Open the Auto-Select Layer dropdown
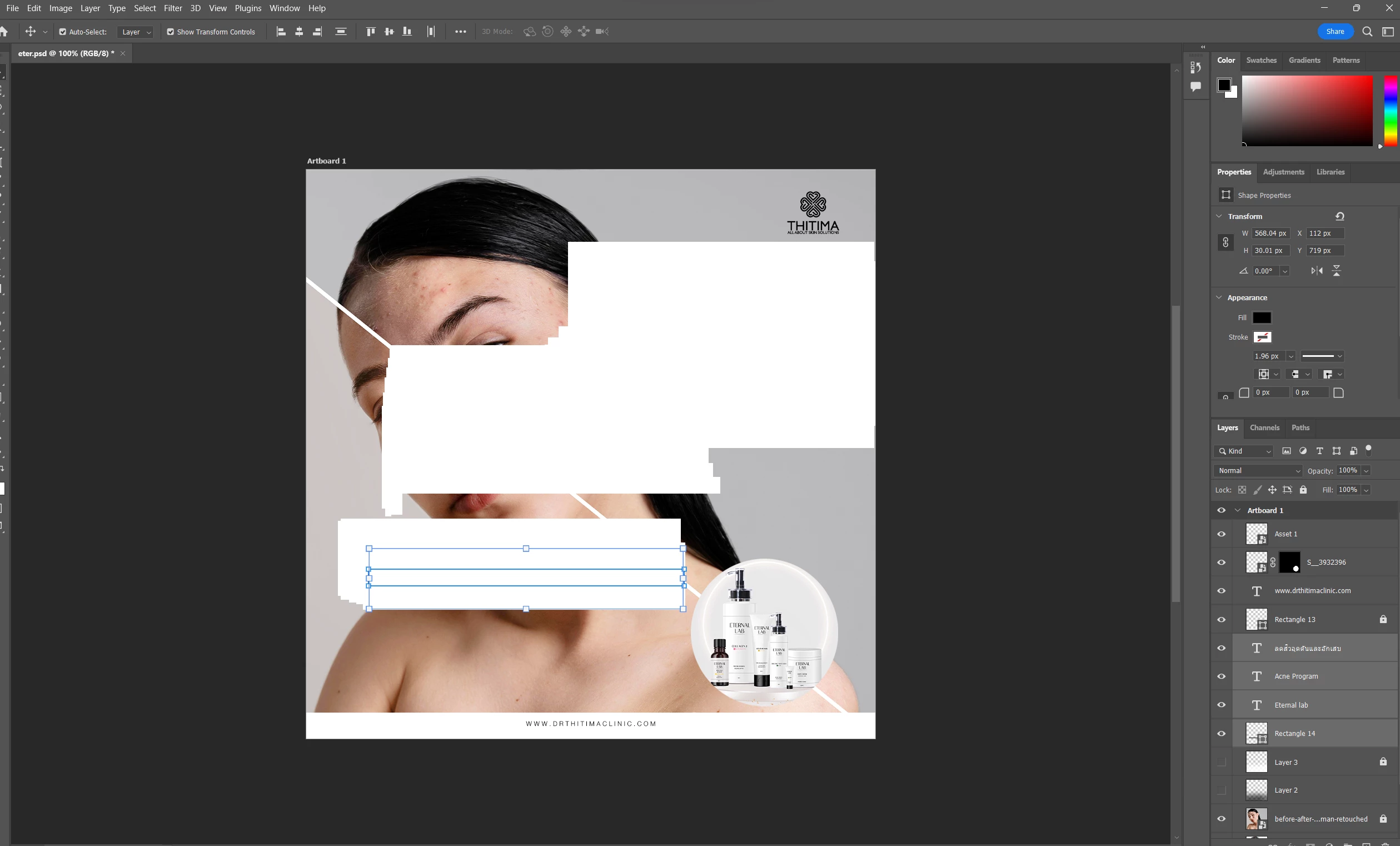The width and height of the screenshot is (1400, 846). pos(136,32)
